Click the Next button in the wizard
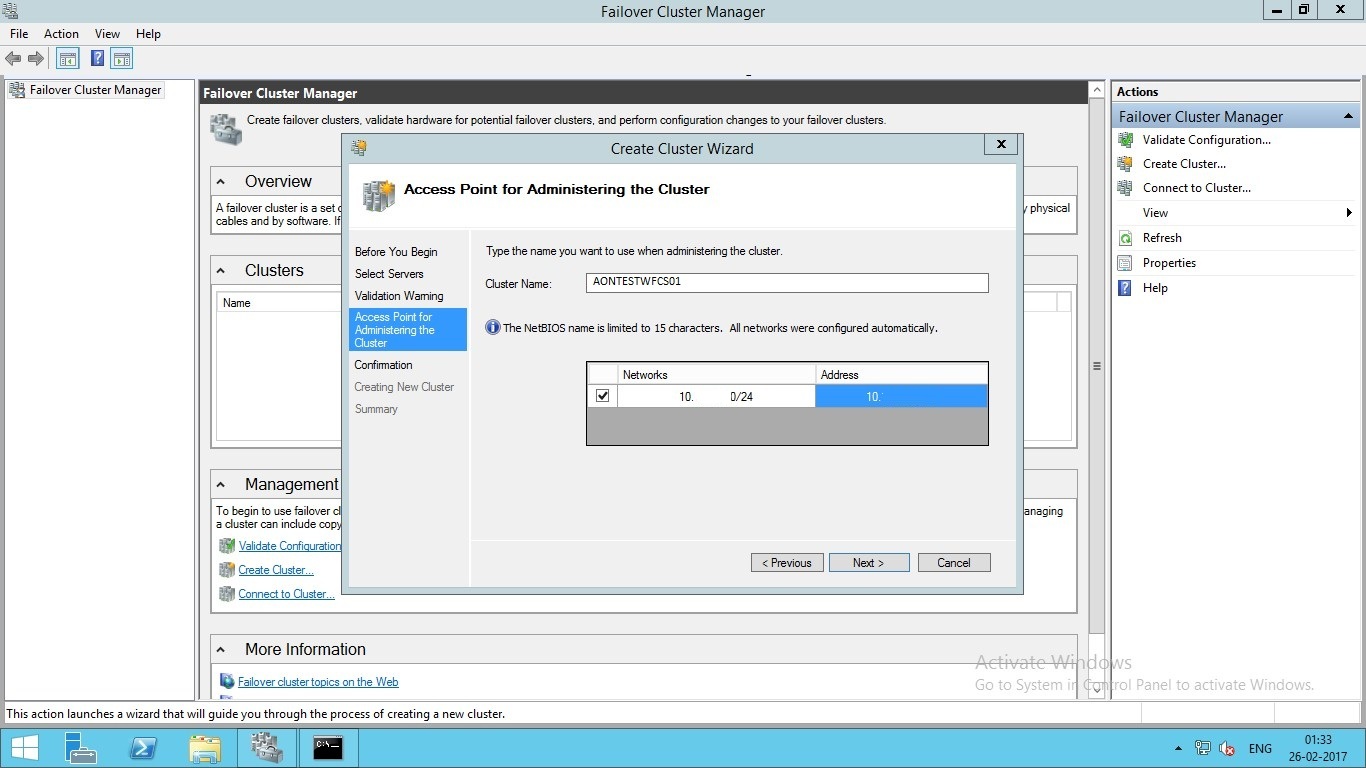Image resolution: width=1366 pixels, height=768 pixels. click(869, 563)
